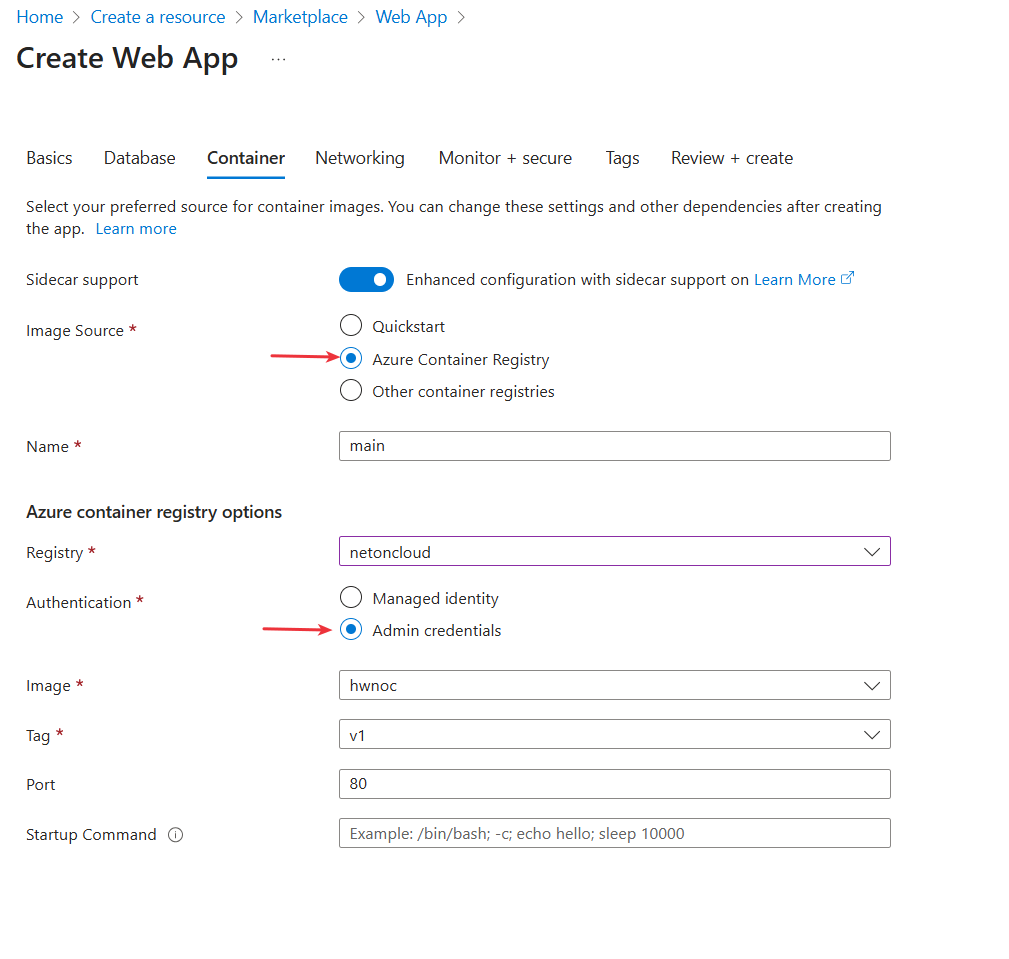Image resolution: width=1009 pixels, height=959 pixels.
Task: Select Azure Container Registry radio button
Action: coord(351,359)
